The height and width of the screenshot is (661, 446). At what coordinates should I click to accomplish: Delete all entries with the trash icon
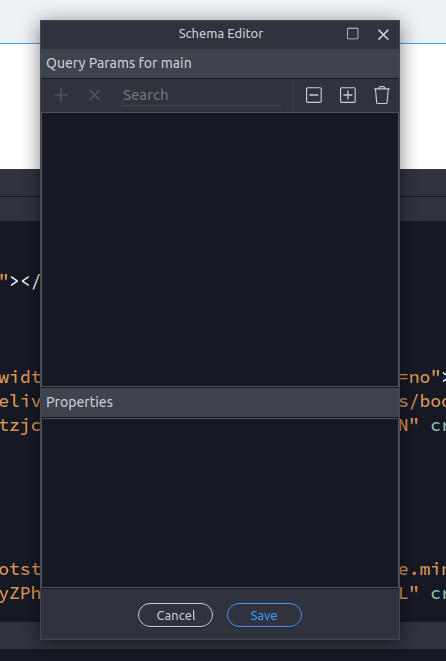[x=382, y=95]
